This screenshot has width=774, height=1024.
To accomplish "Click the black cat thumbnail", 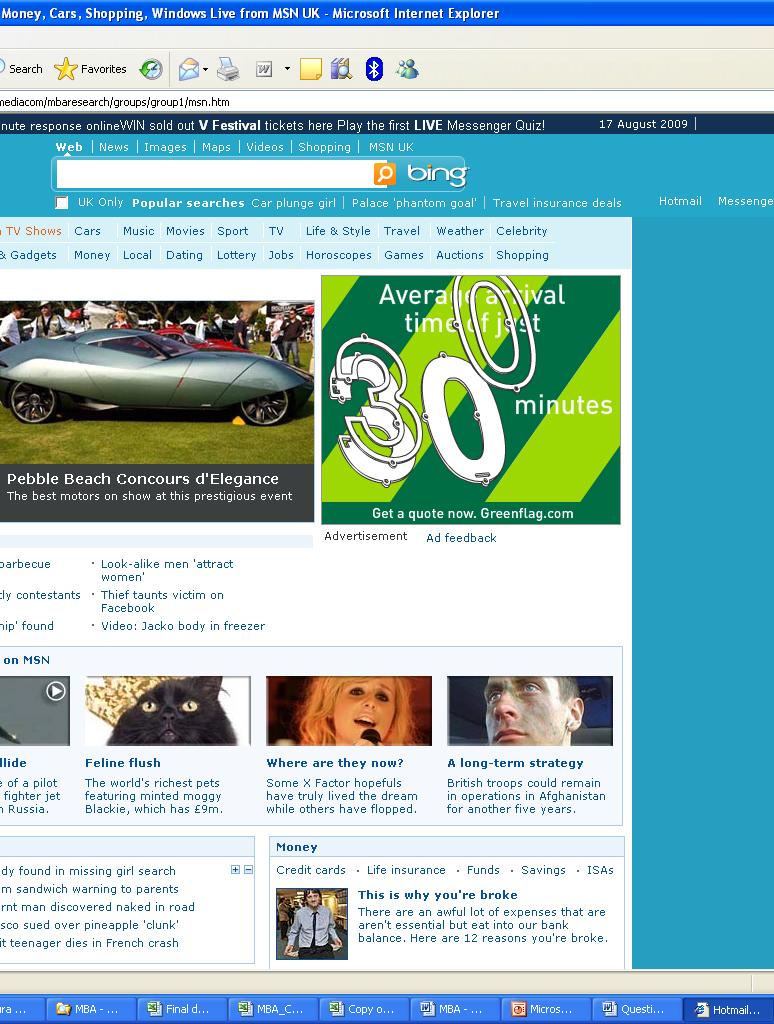I will tap(168, 711).
